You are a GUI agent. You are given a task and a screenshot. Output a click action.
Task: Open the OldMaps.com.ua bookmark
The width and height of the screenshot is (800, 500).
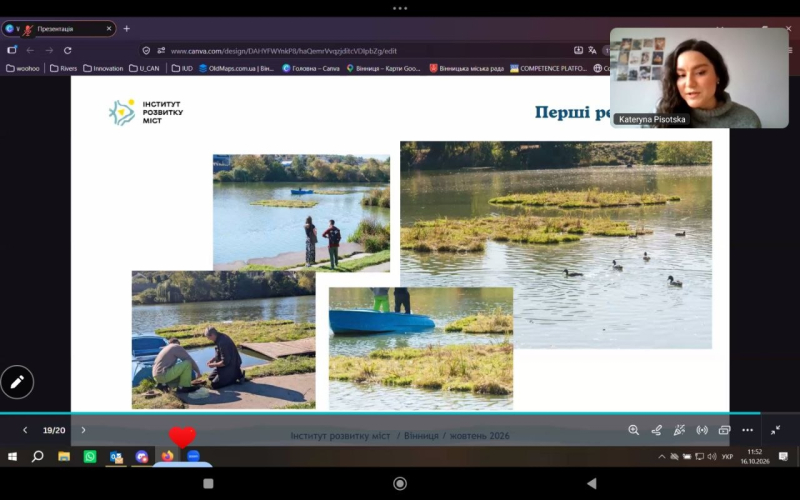[x=236, y=68]
